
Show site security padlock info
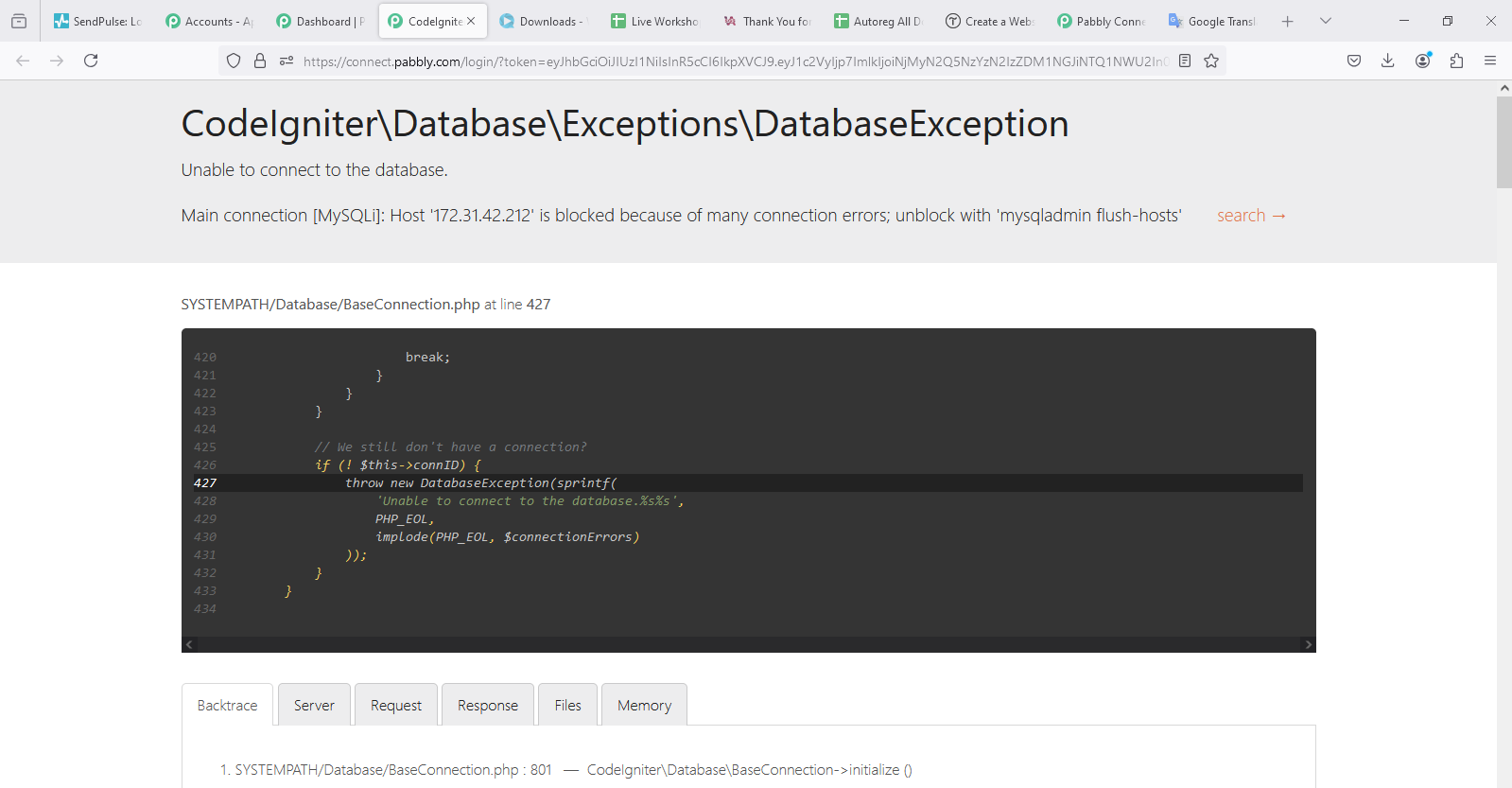tap(260, 61)
